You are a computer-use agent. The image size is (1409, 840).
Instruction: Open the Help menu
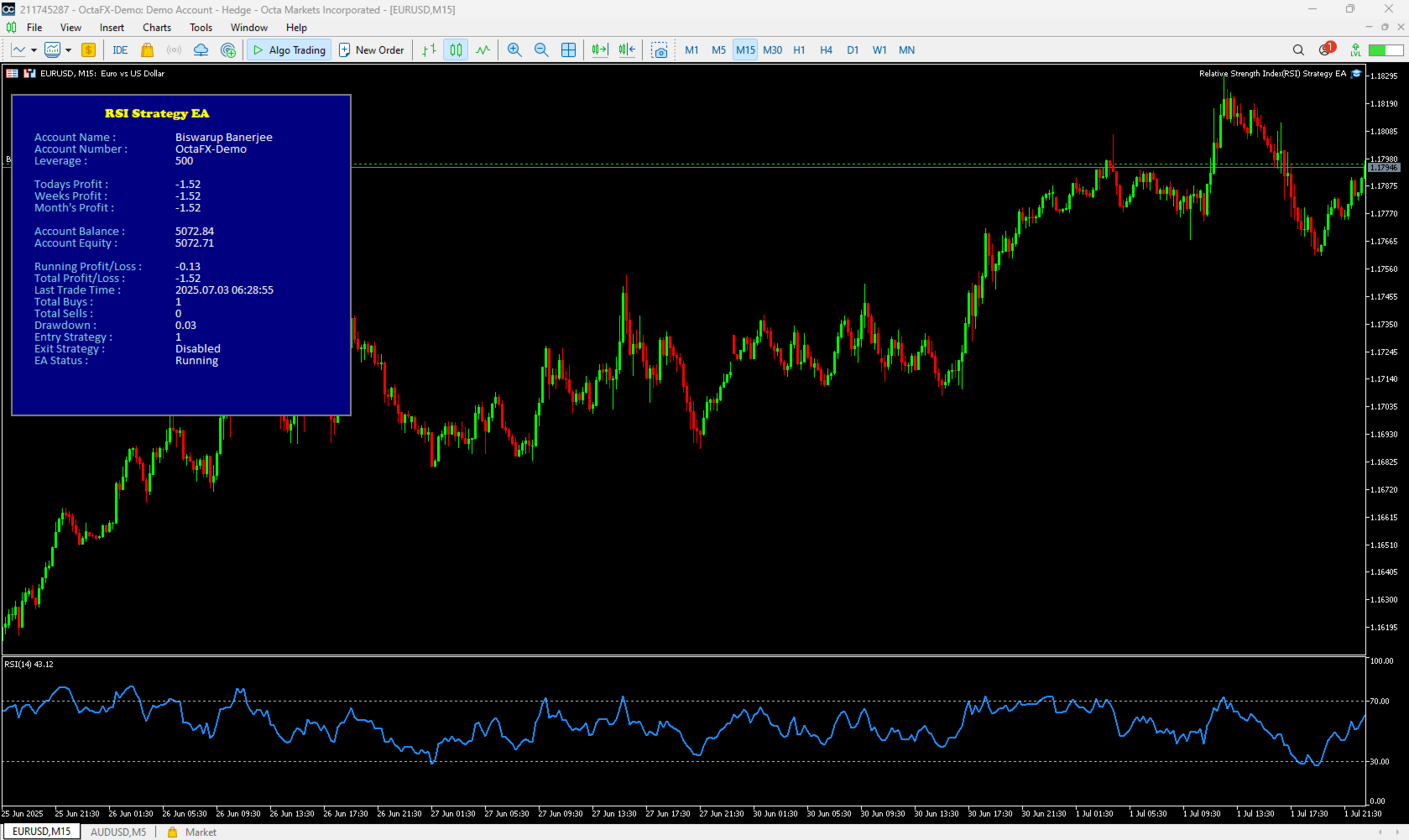point(296,28)
